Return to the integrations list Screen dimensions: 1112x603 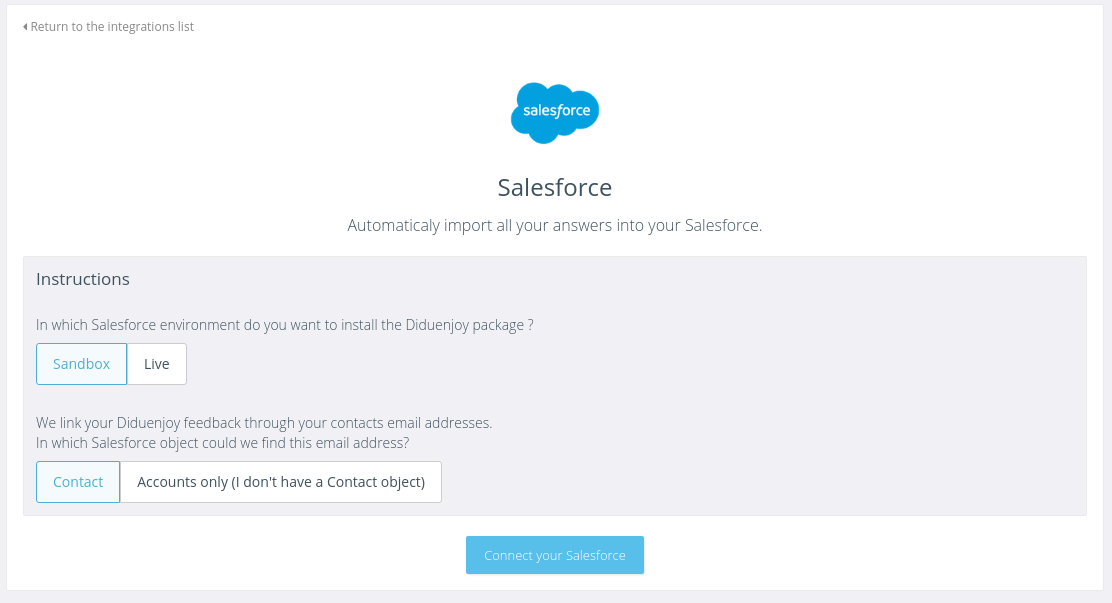pos(109,27)
